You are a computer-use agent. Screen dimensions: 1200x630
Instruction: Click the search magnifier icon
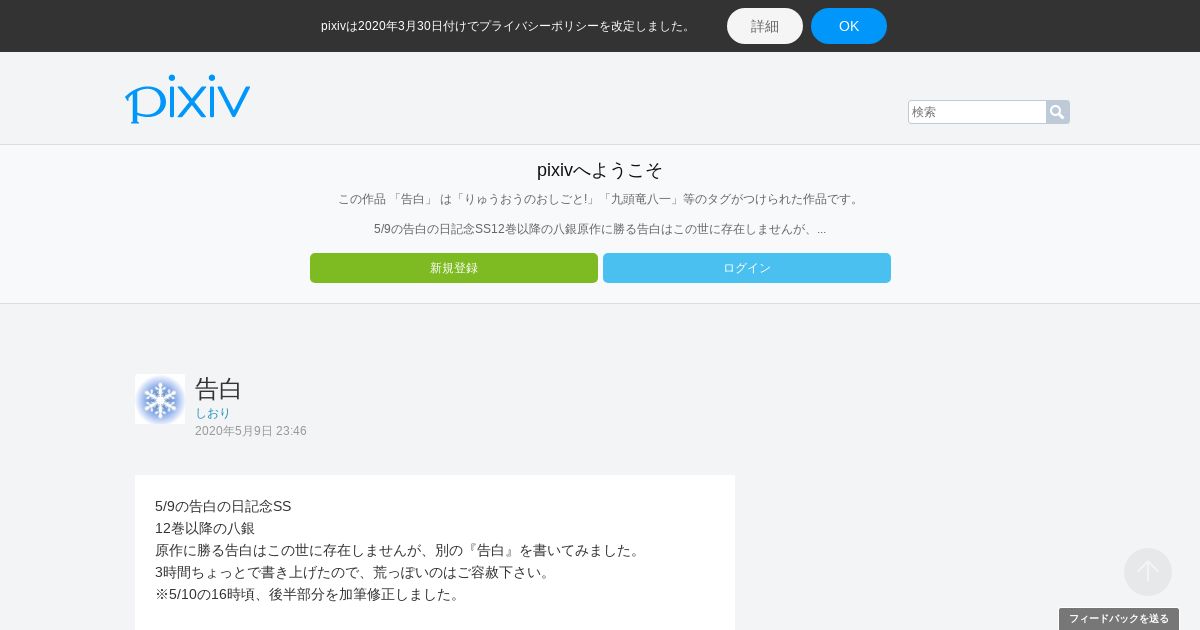1057,112
